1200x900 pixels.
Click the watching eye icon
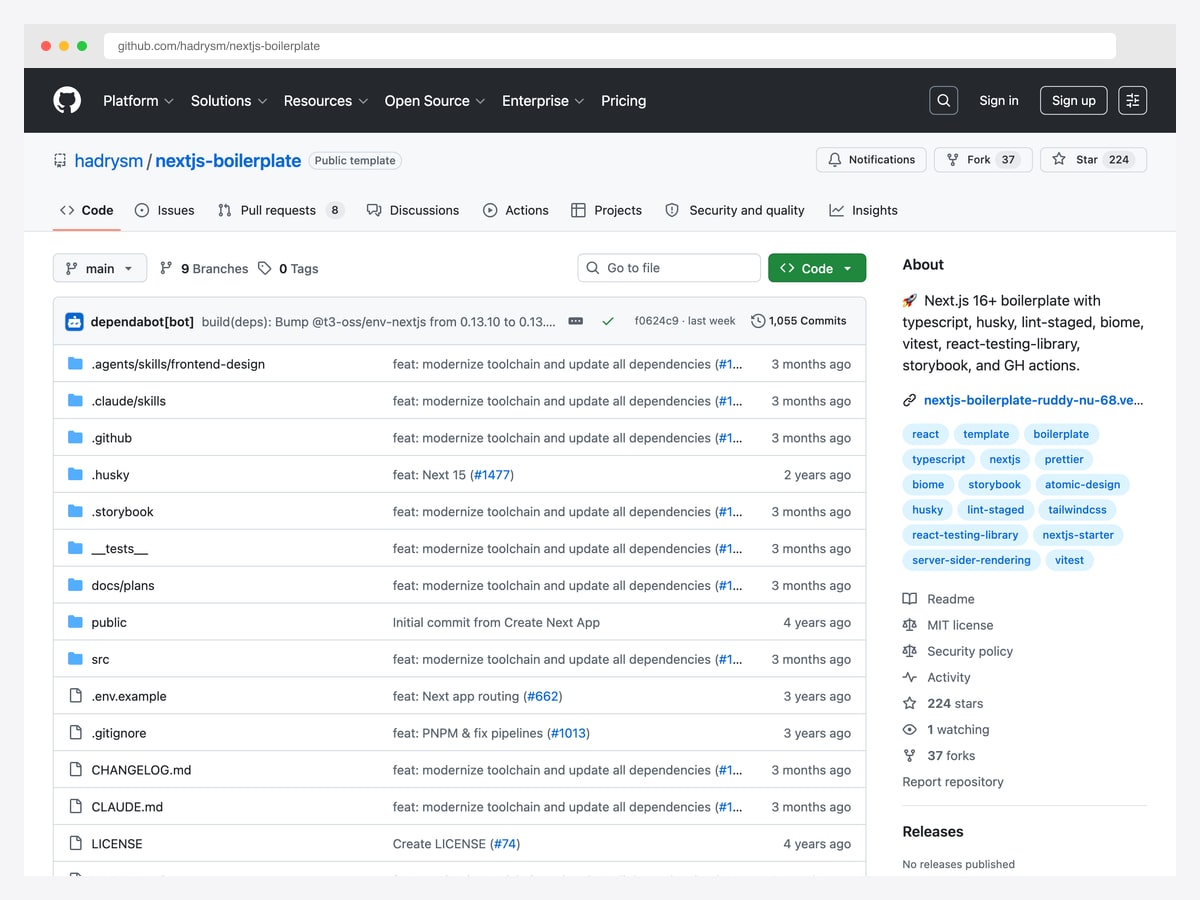tap(909, 730)
